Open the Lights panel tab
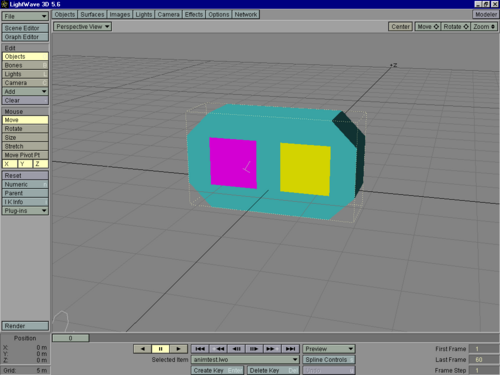 pos(144,15)
